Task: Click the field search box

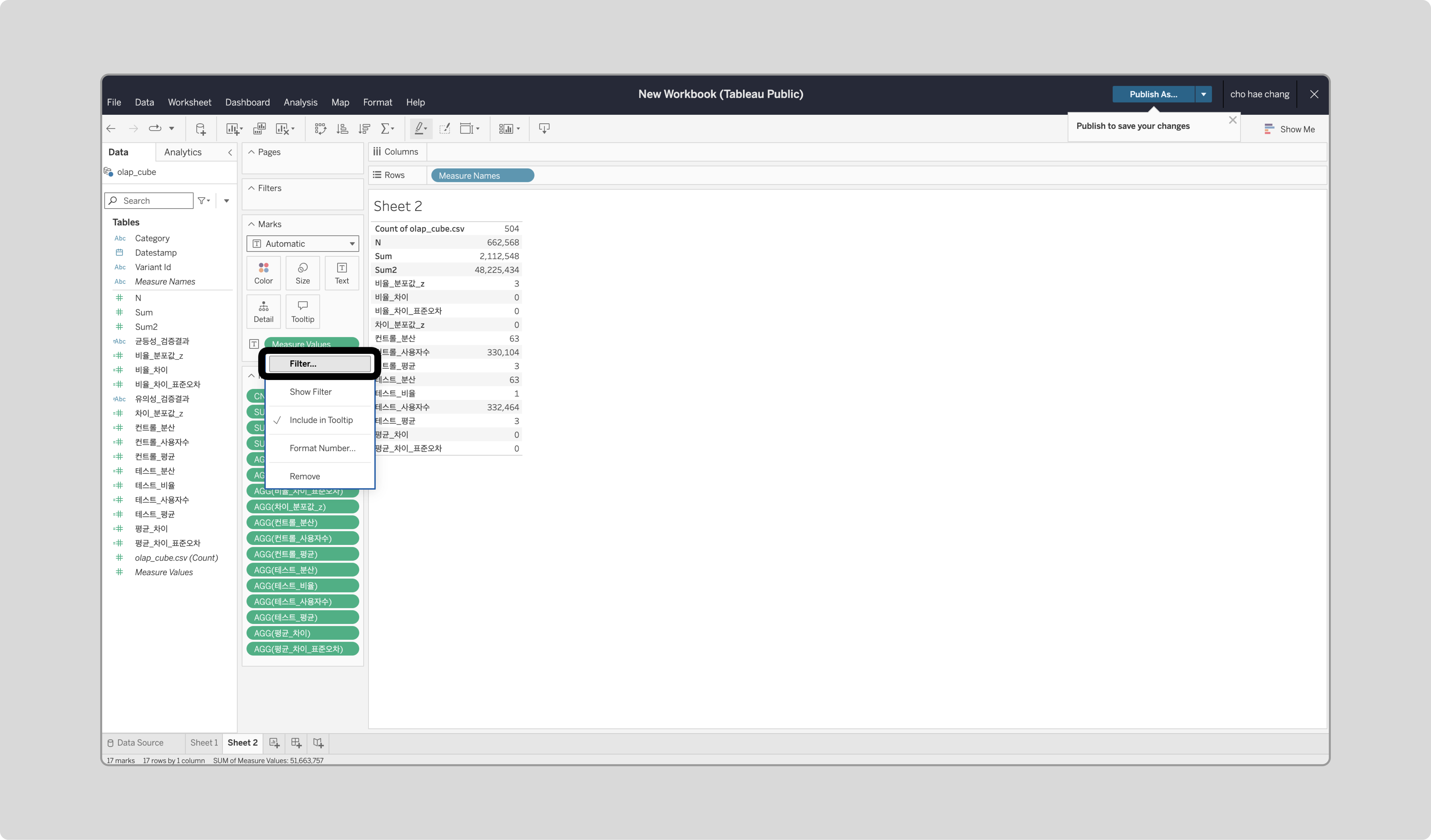Action: coord(149,201)
